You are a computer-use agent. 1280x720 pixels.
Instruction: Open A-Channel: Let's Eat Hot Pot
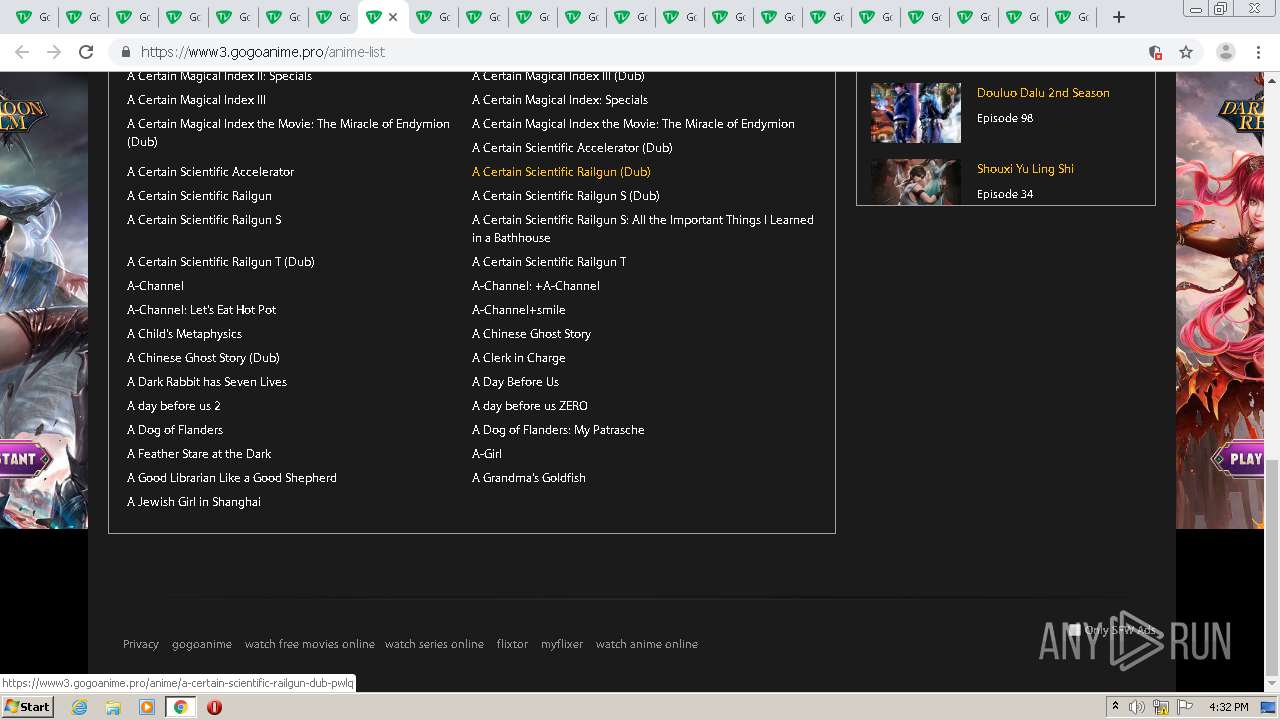click(201, 310)
